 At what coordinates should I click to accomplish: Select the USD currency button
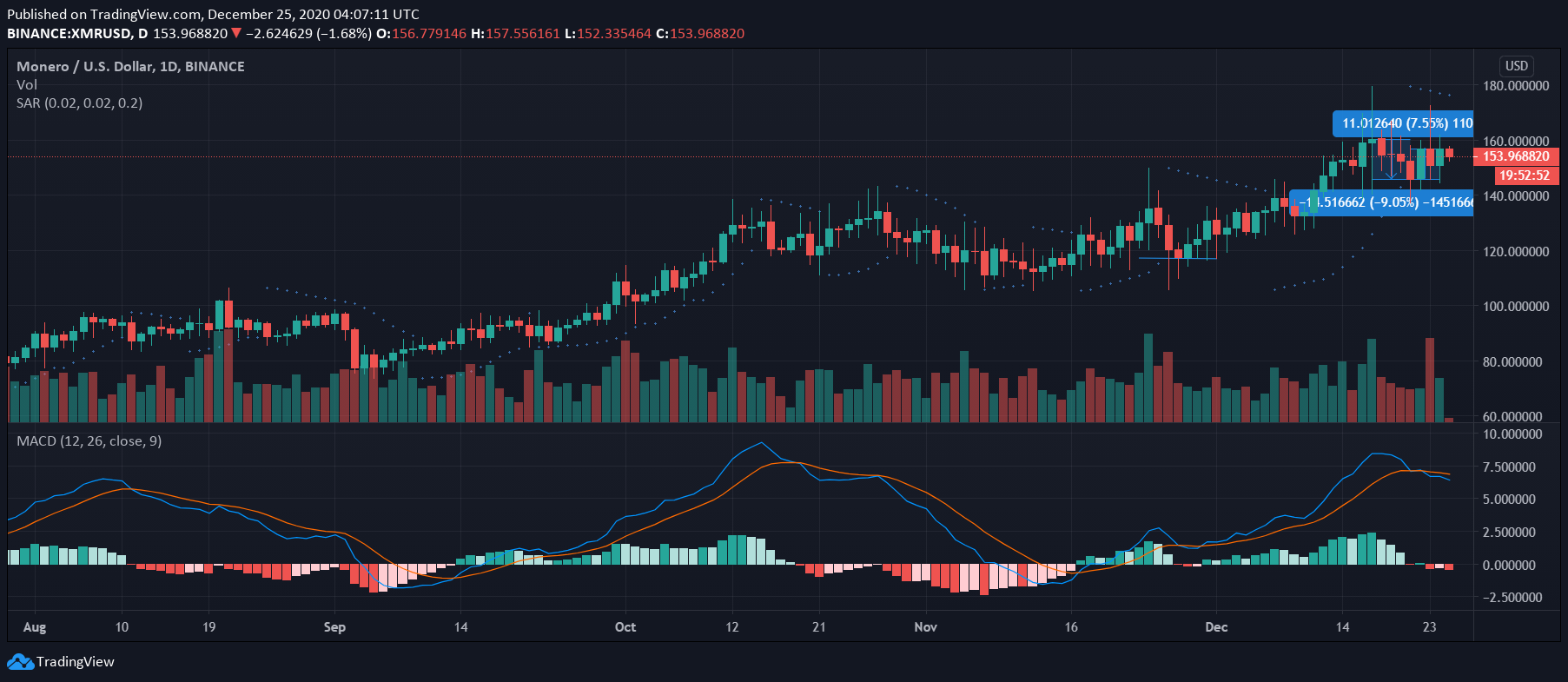(x=1517, y=66)
